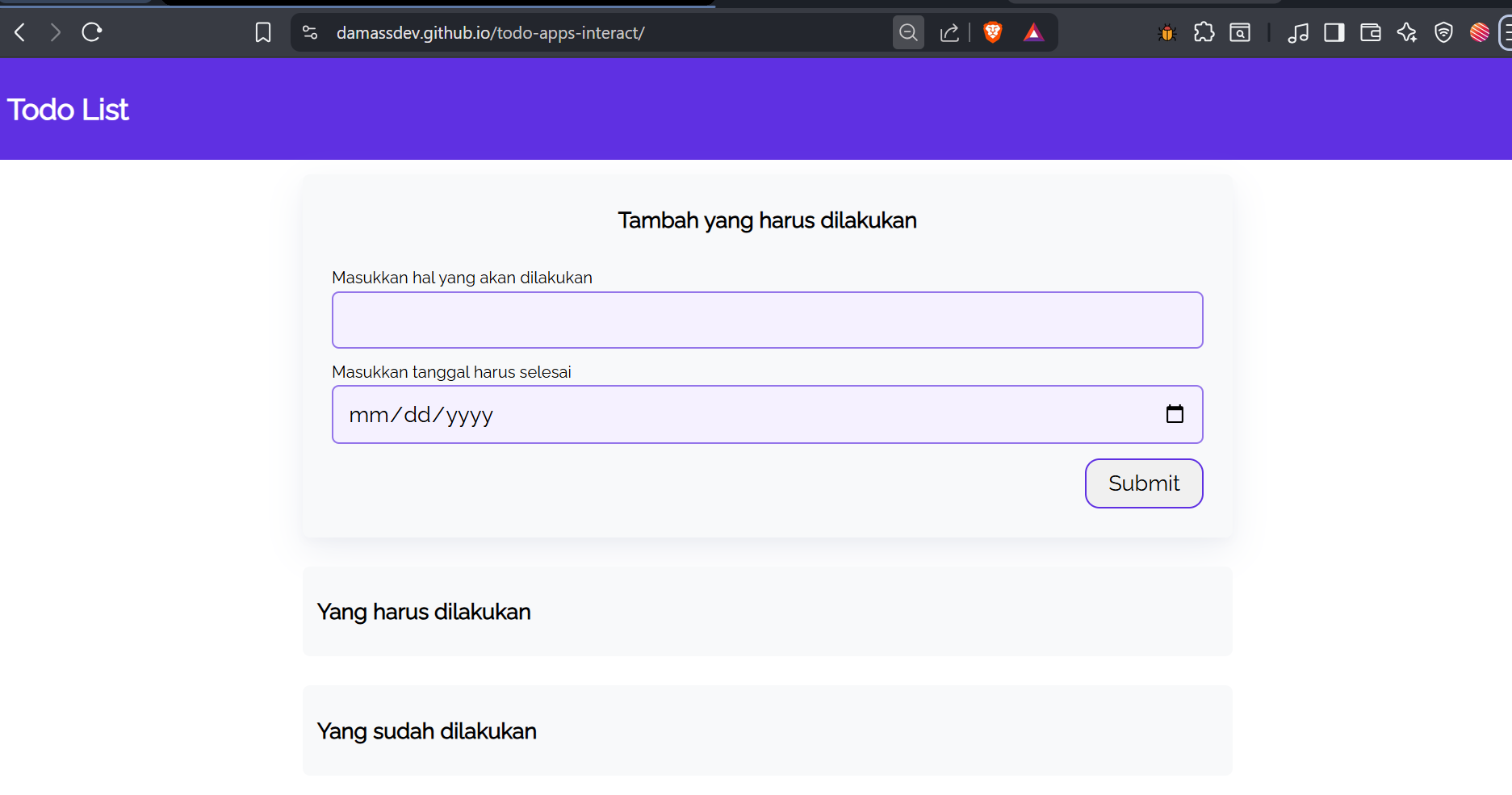This screenshot has height=795, width=1512.
Task: Click the Brave Rewards triangle icon
Action: tap(1033, 32)
